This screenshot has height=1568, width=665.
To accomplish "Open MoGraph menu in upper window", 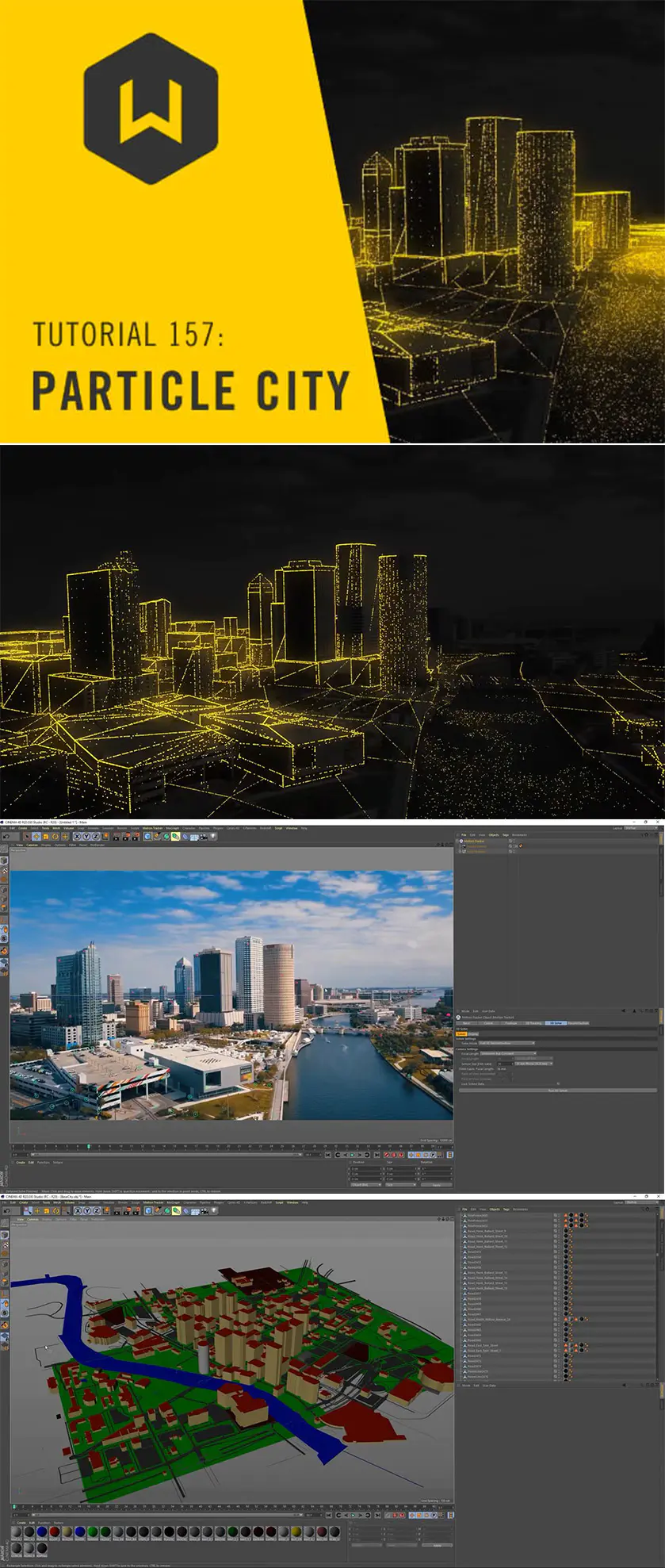I will 173,828.
